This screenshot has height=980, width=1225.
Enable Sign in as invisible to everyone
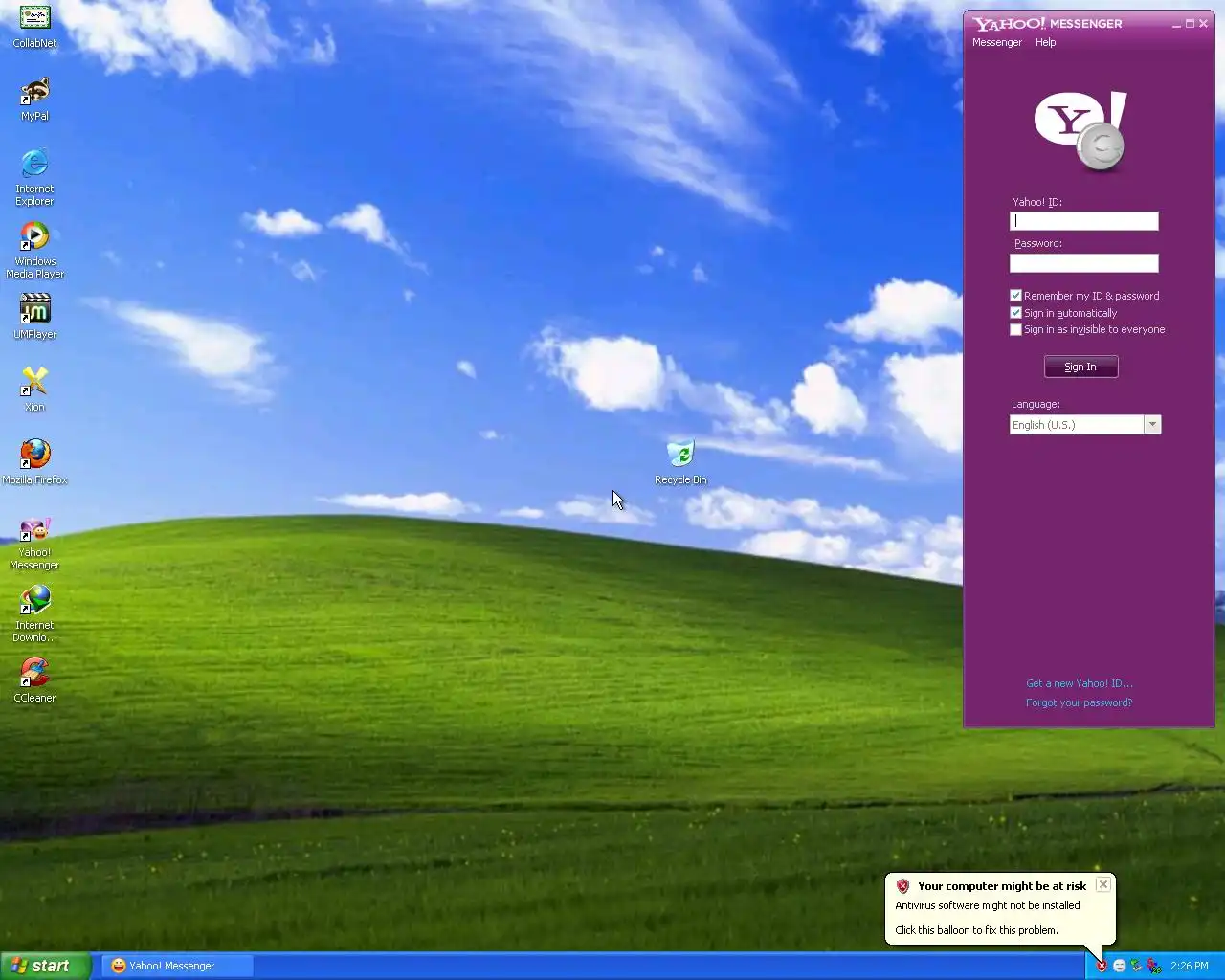tap(1015, 330)
